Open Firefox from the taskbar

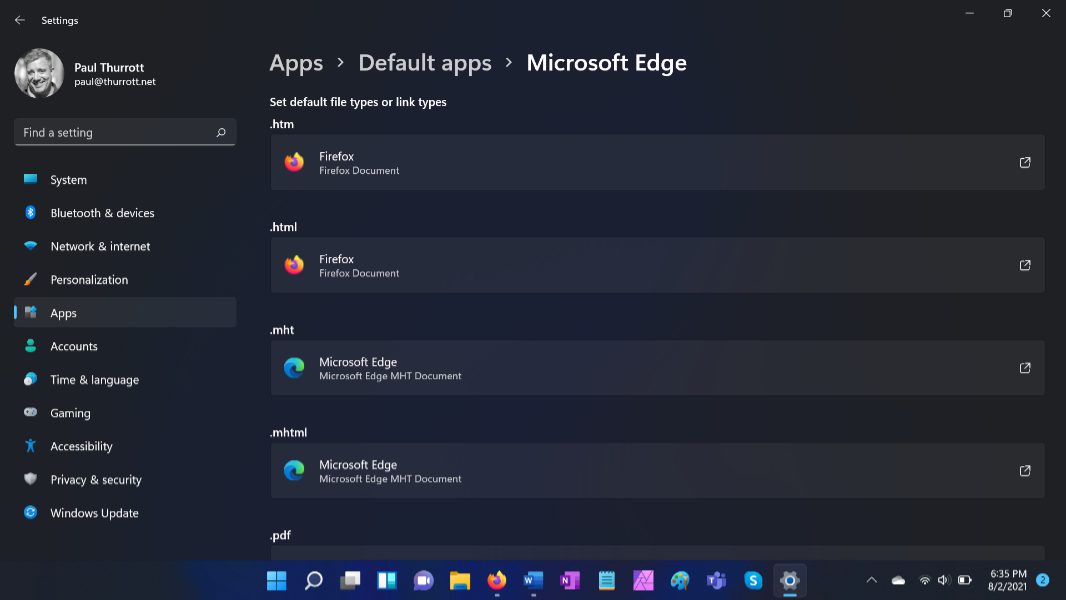497,580
